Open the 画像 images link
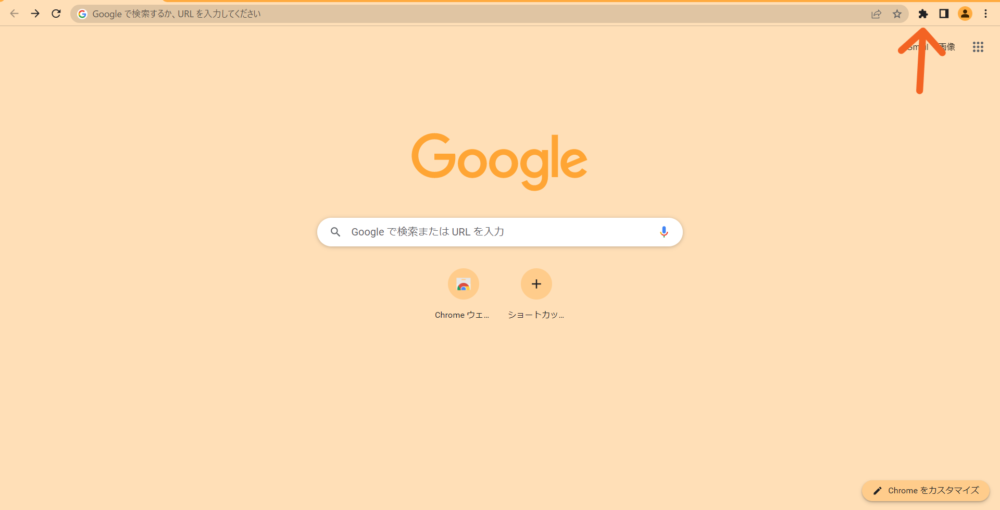The height and width of the screenshot is (510, 1000). (x=946, y=47)
